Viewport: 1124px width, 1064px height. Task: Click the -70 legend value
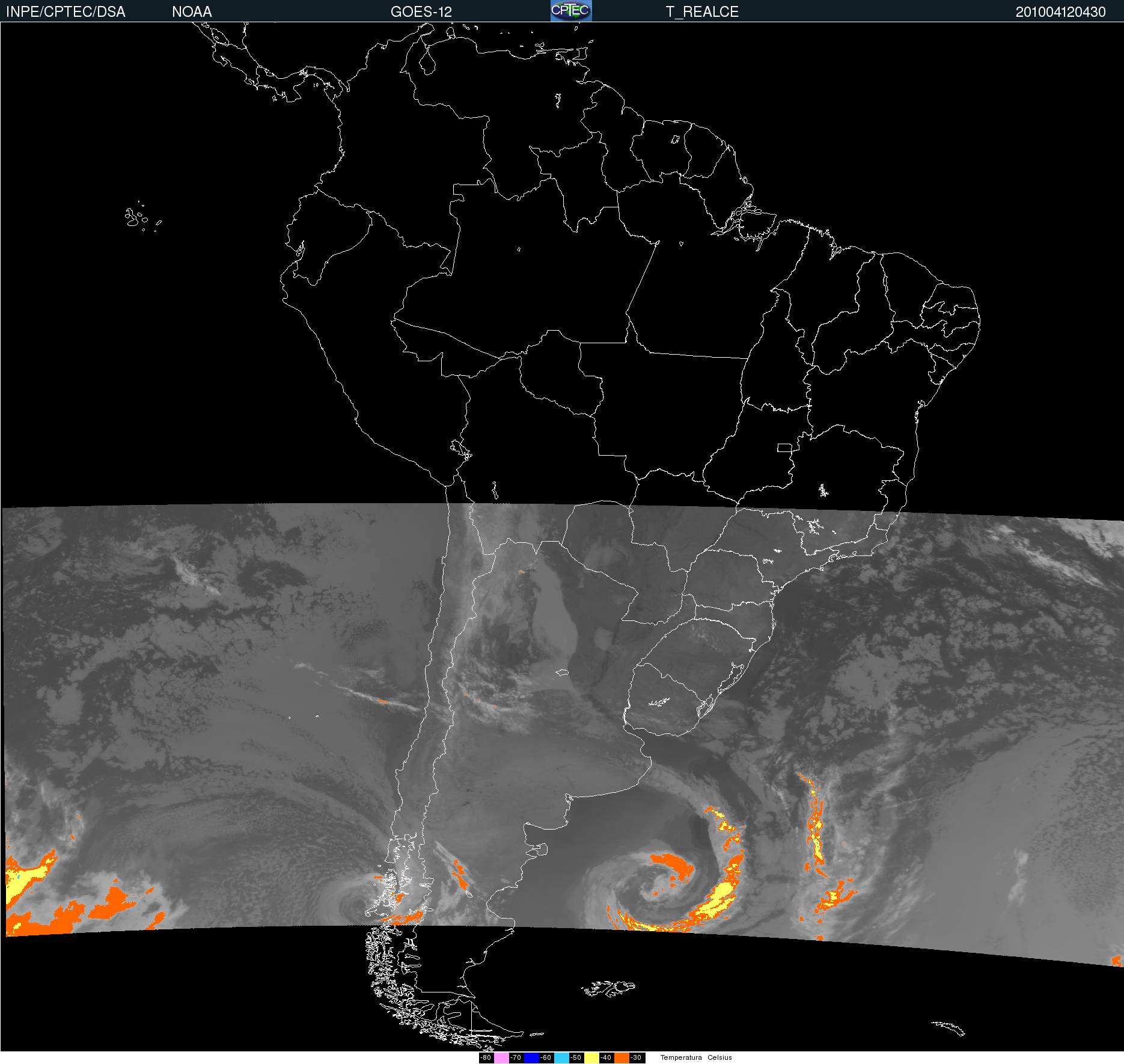tap(516, 1058)
